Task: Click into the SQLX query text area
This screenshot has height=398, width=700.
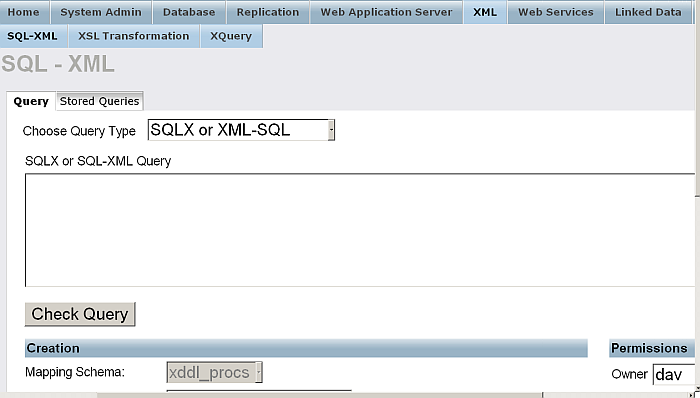Action: click(x=360, y=230)
